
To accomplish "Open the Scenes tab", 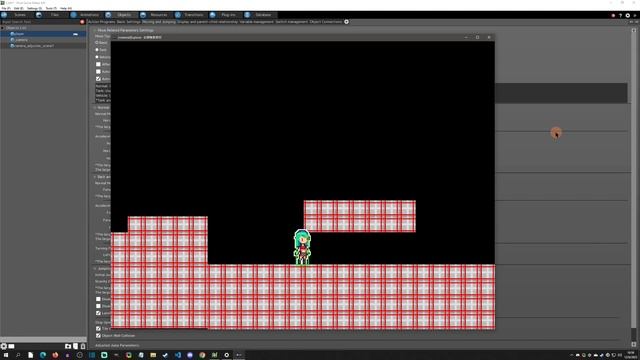I will (20, 15).
